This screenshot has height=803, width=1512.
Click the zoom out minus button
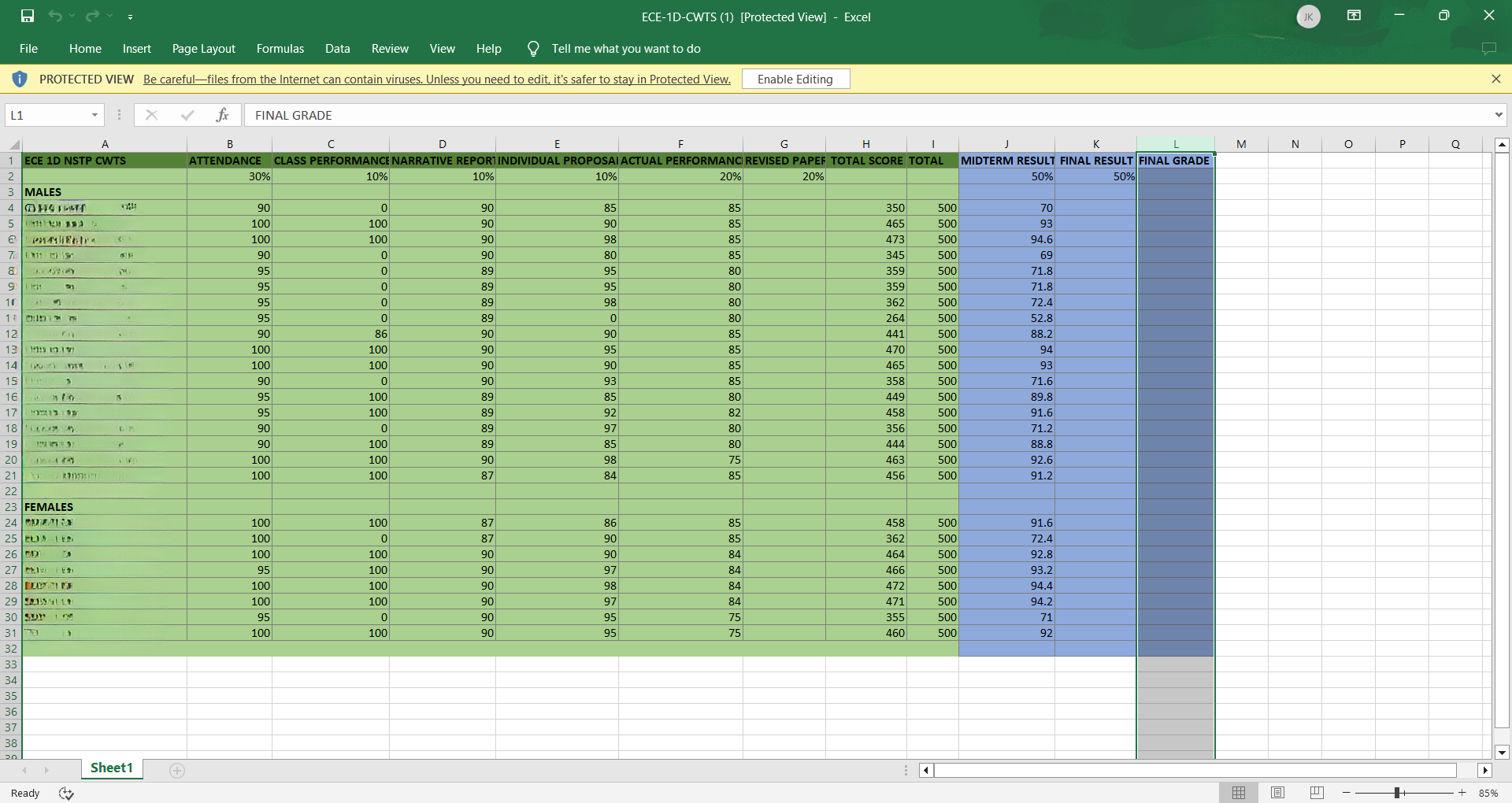1346,793
